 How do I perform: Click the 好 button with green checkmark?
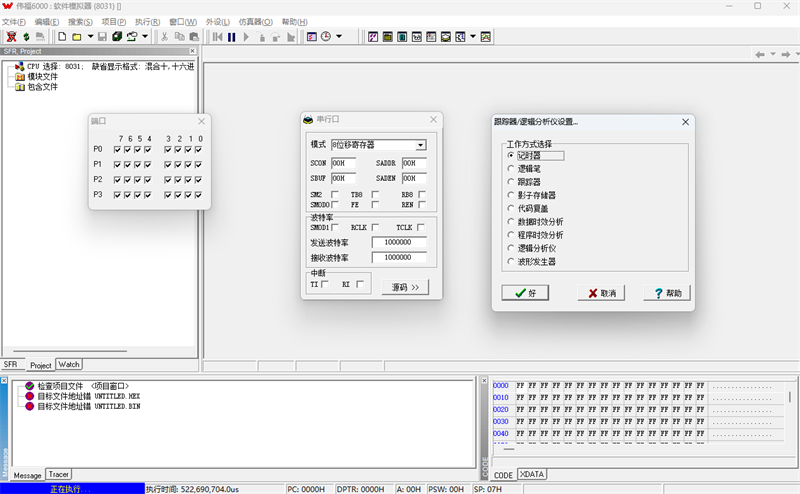[x=525, y=293]
